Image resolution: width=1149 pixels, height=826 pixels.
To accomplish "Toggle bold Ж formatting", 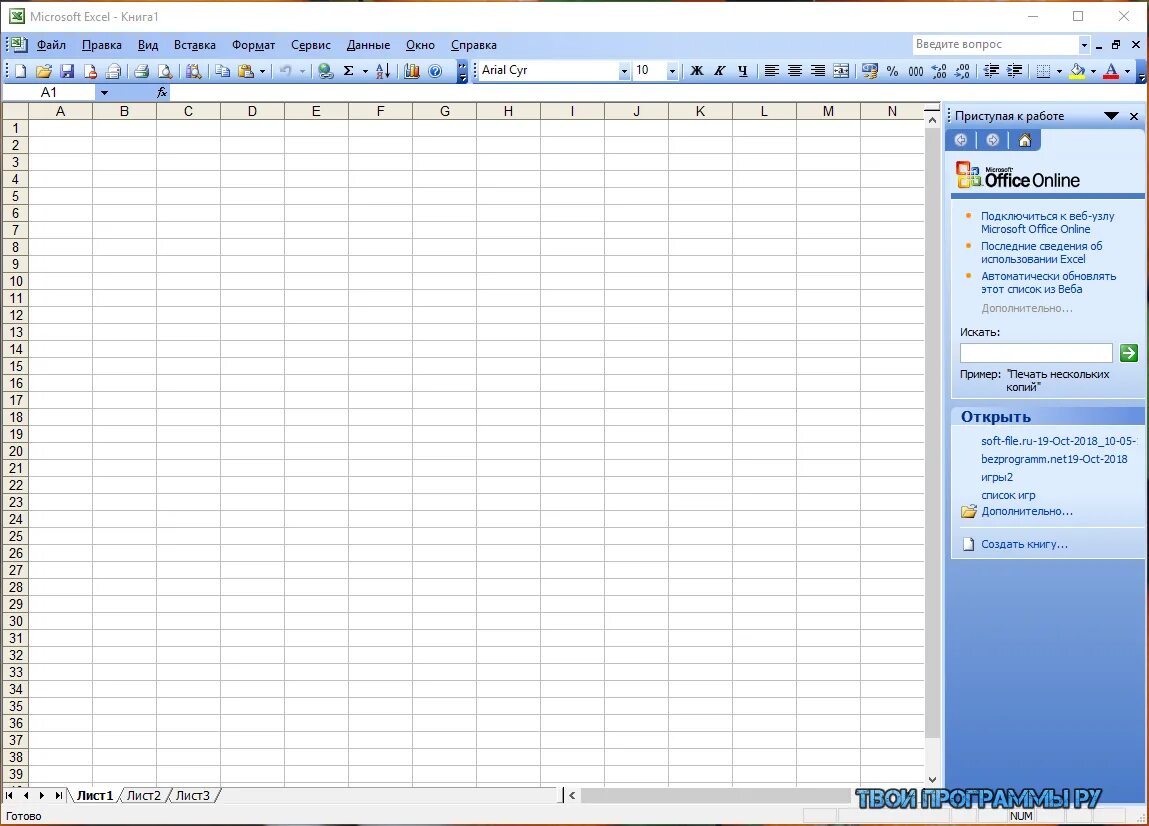I will point(697,71).
